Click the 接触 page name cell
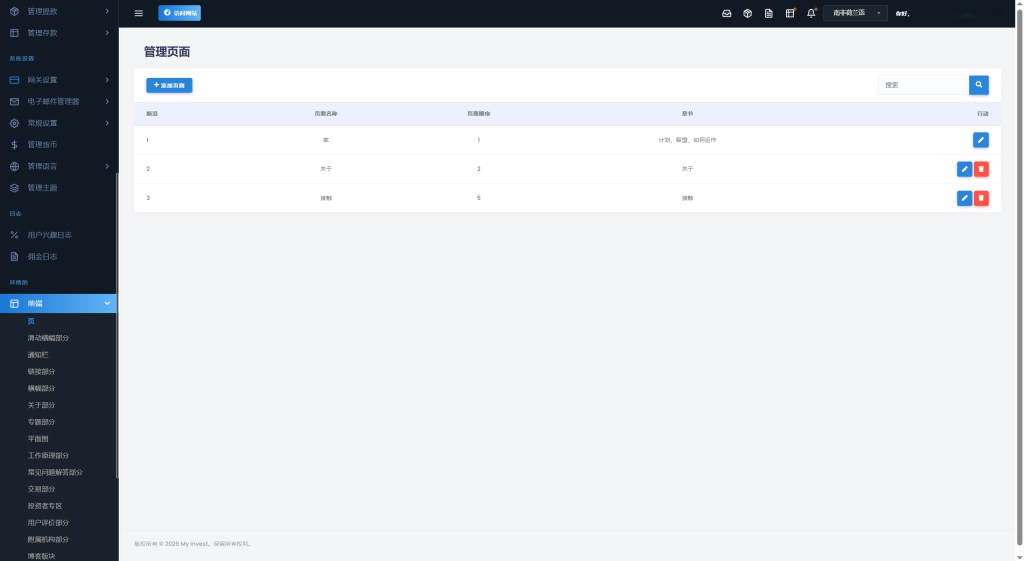Screen dimensions: 1024x561 (x=326, y=198)
